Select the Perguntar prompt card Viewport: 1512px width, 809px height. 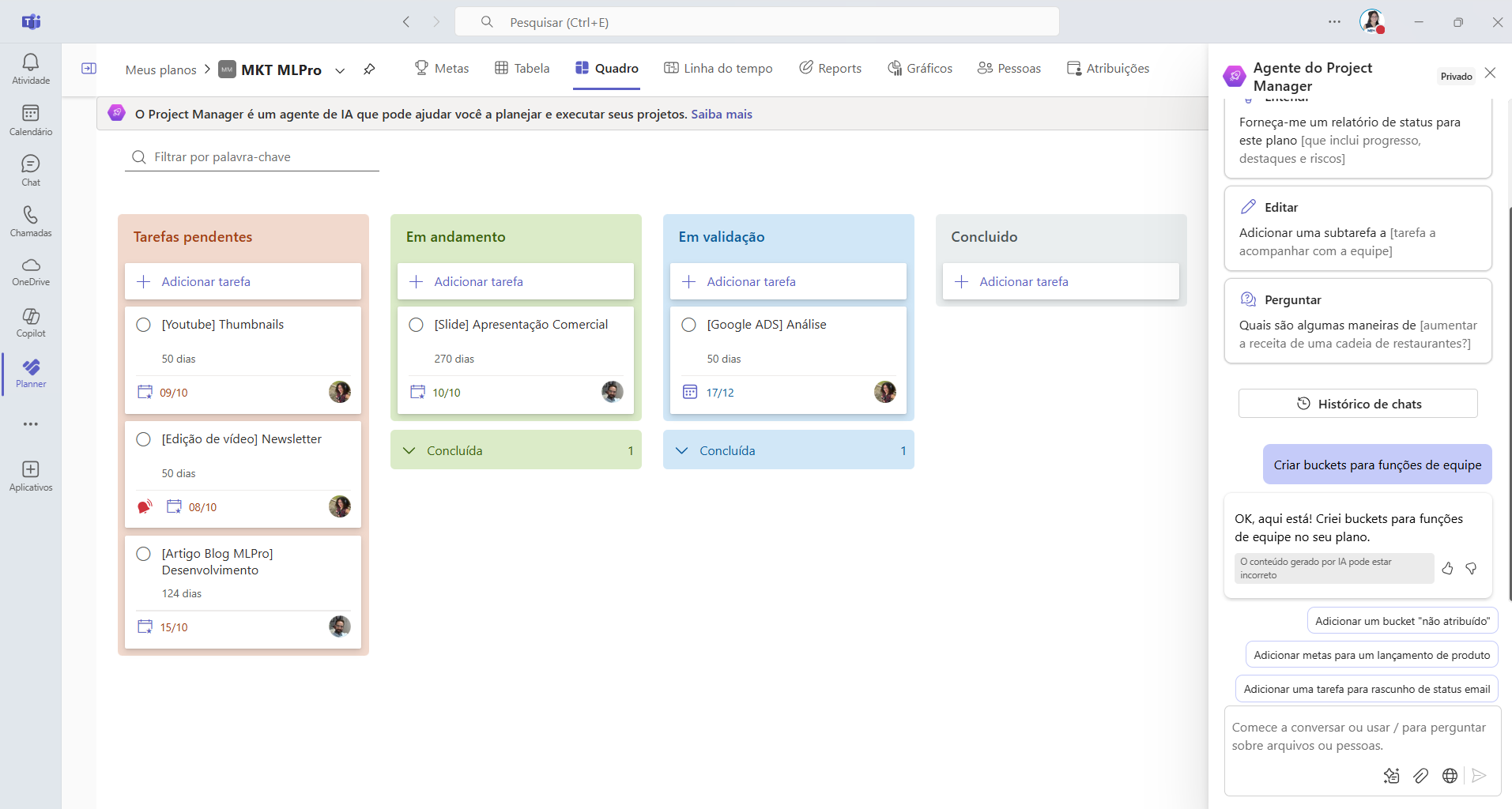pos(1358,321)
